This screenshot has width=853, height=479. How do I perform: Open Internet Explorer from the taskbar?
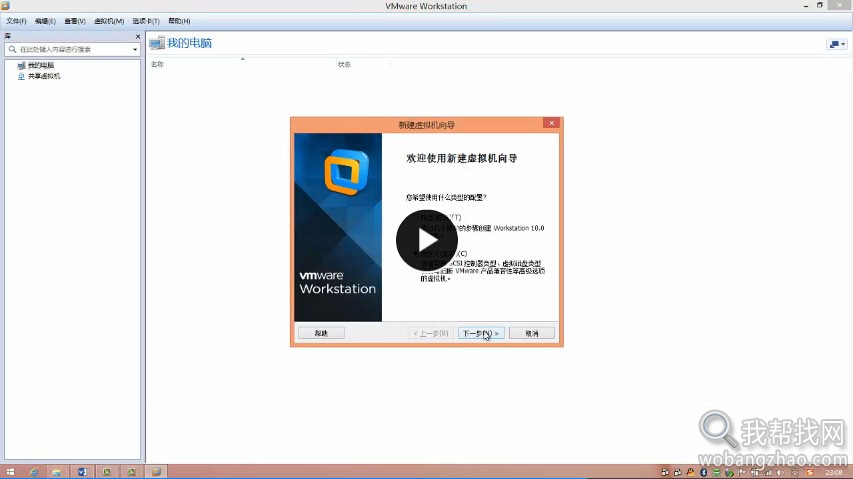click(34, 472)
